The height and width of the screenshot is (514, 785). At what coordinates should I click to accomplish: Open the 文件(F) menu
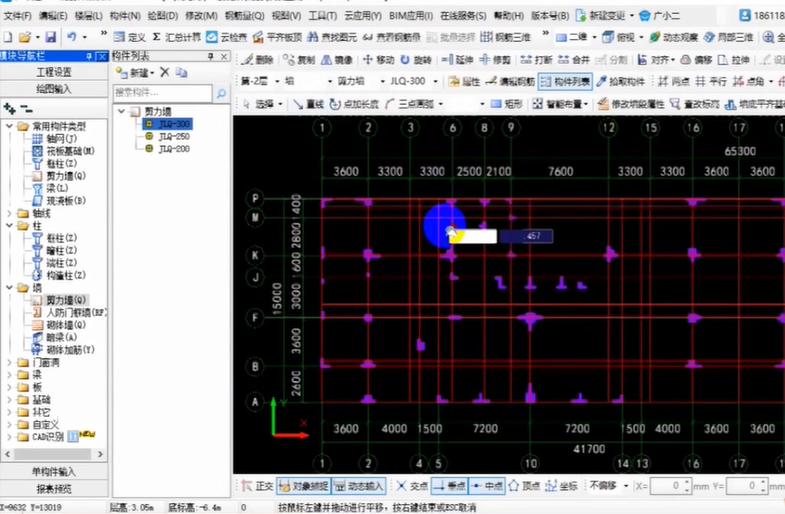(18, 16)
